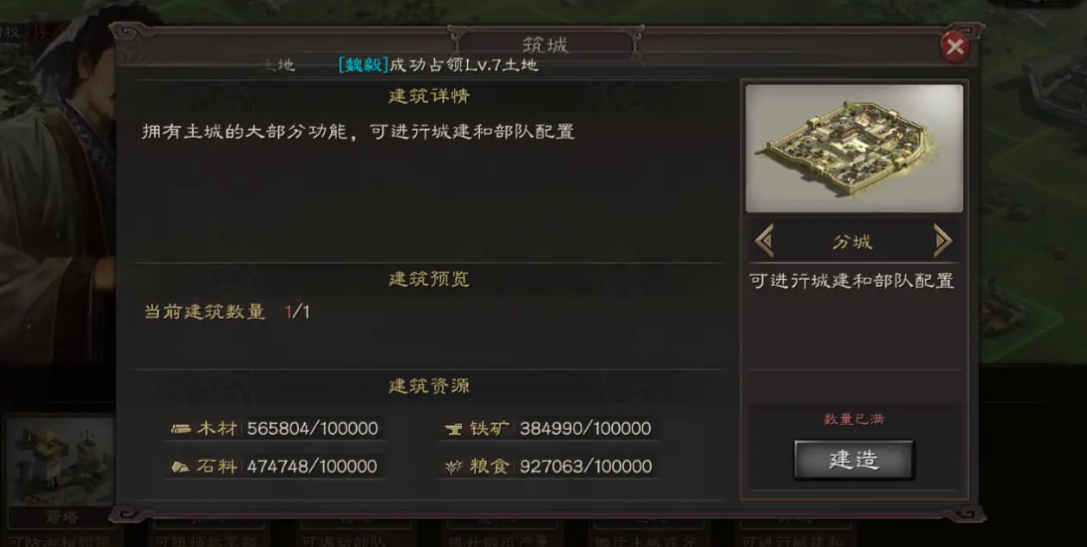
Task: Open the [魏毅] player name link
Action: click(x=363, y=65)
